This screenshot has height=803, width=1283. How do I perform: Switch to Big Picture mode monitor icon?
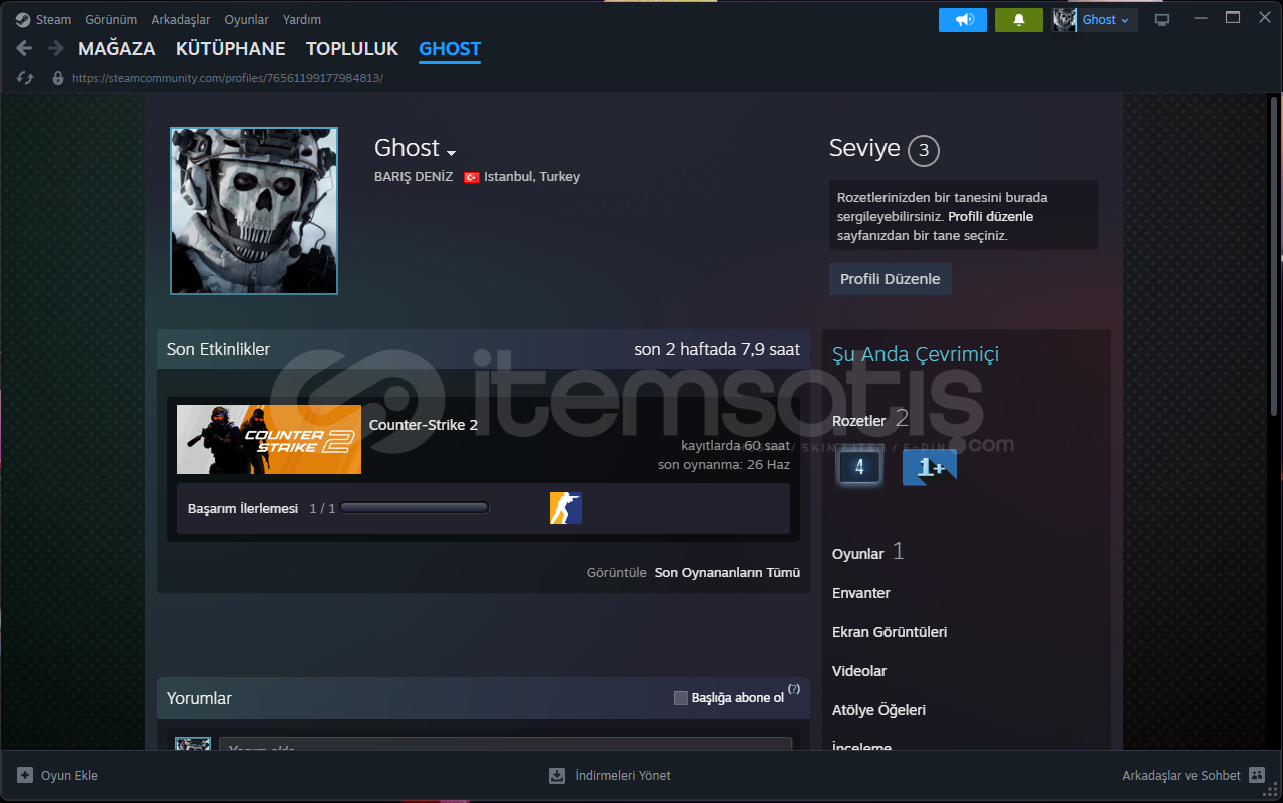[x=1162, y=19]
